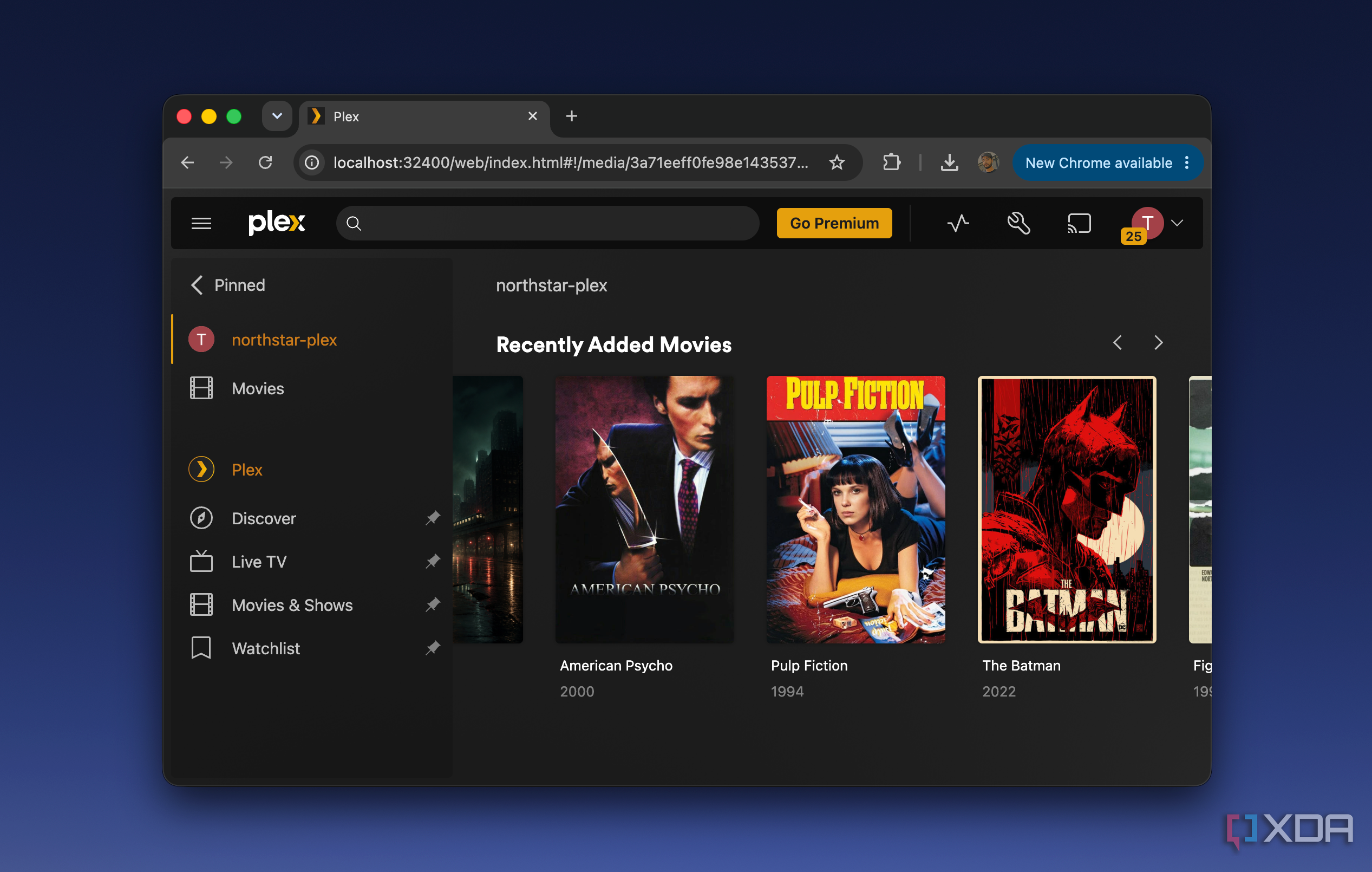Open Settings via the wrench icon
This screenshot has width=1372, height=872.
click(x=1019, y=223)
